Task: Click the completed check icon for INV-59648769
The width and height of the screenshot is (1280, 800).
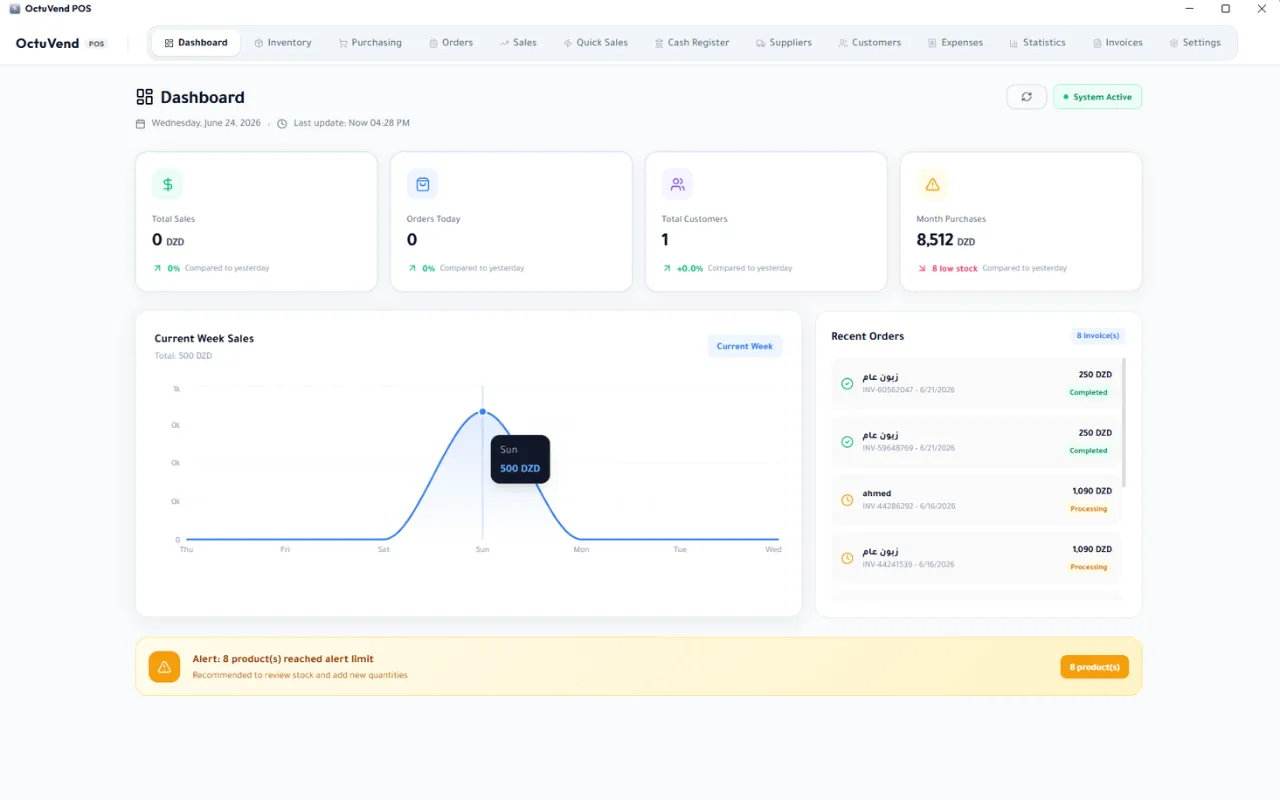Action: [x=847, y=441]
